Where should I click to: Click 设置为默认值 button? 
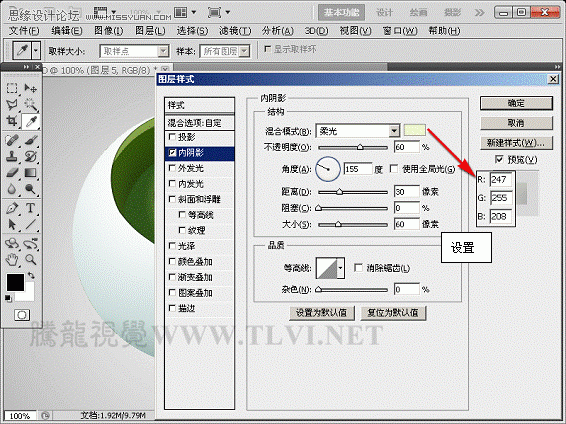(x=322, y=312)
